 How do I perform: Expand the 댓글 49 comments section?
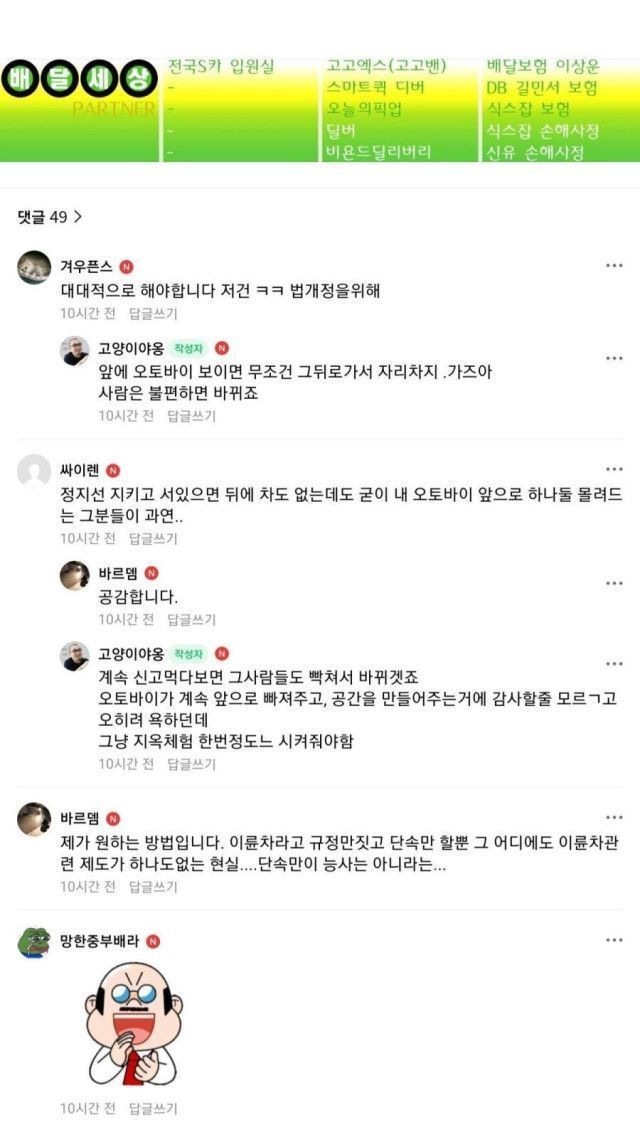pos(50,216)
